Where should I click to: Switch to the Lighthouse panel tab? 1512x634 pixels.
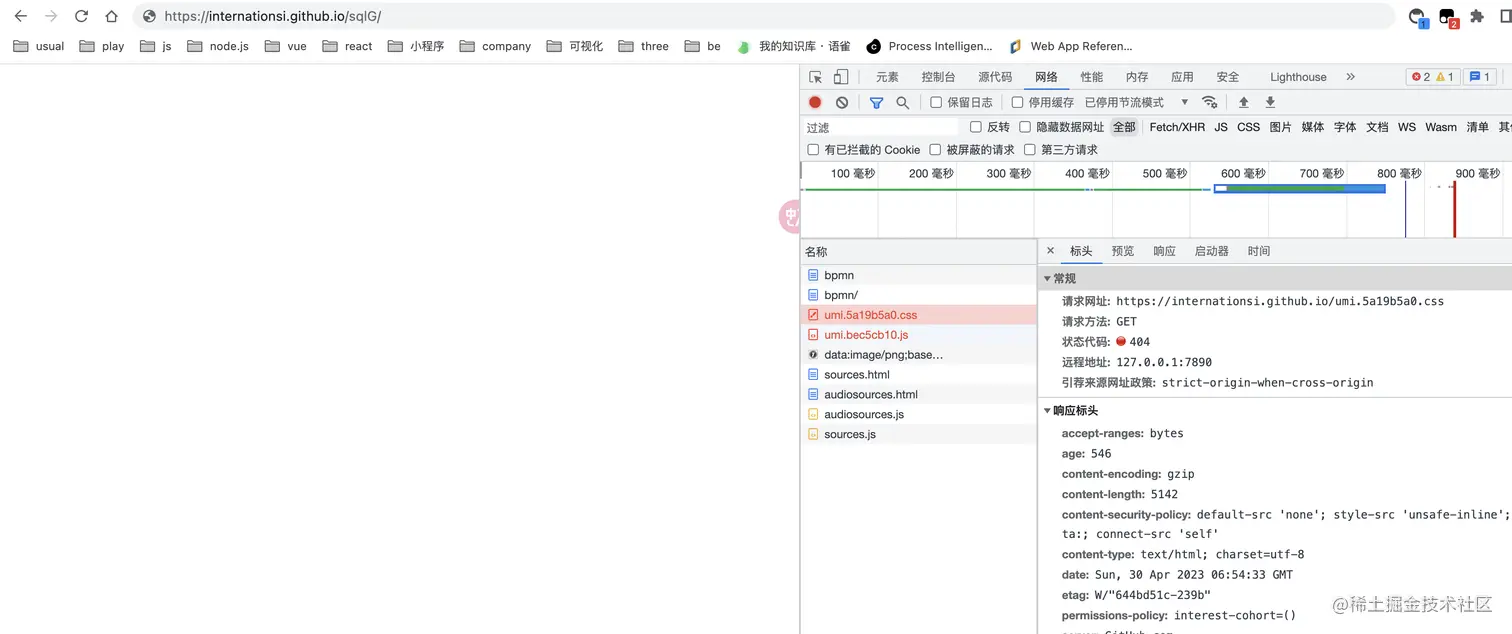pos(1298,77)
